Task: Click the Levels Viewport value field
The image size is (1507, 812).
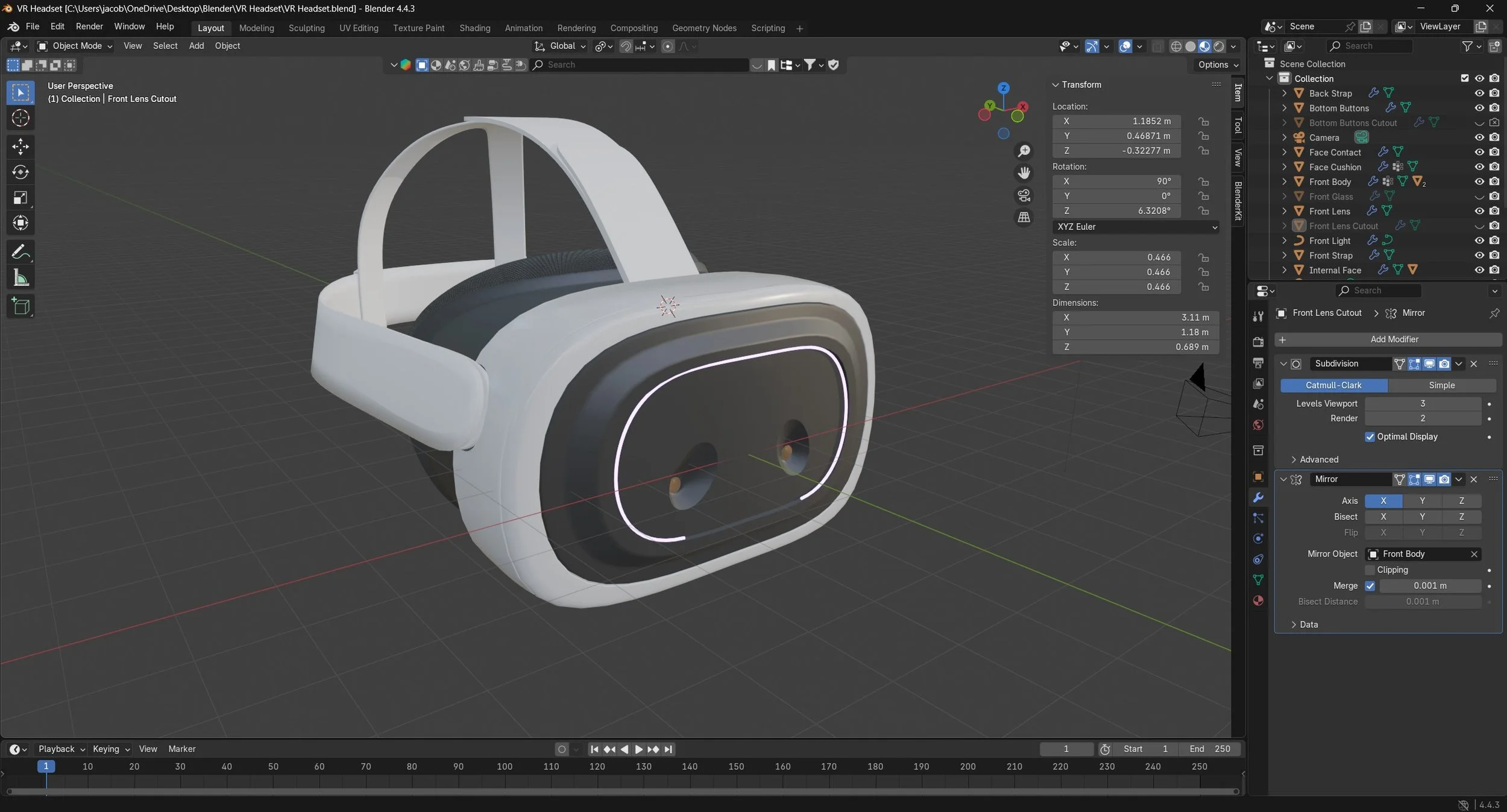Action: pos(1422,403)
